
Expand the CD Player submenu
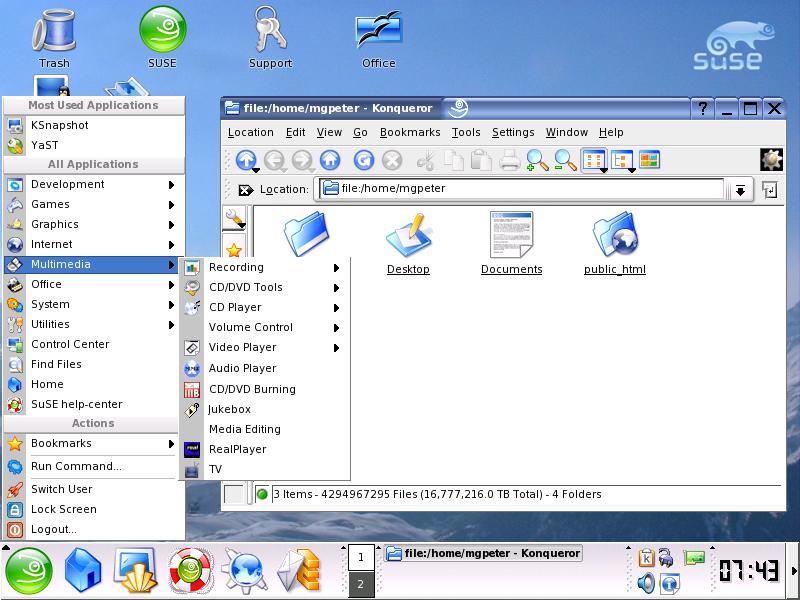click(x=265, y=307)
